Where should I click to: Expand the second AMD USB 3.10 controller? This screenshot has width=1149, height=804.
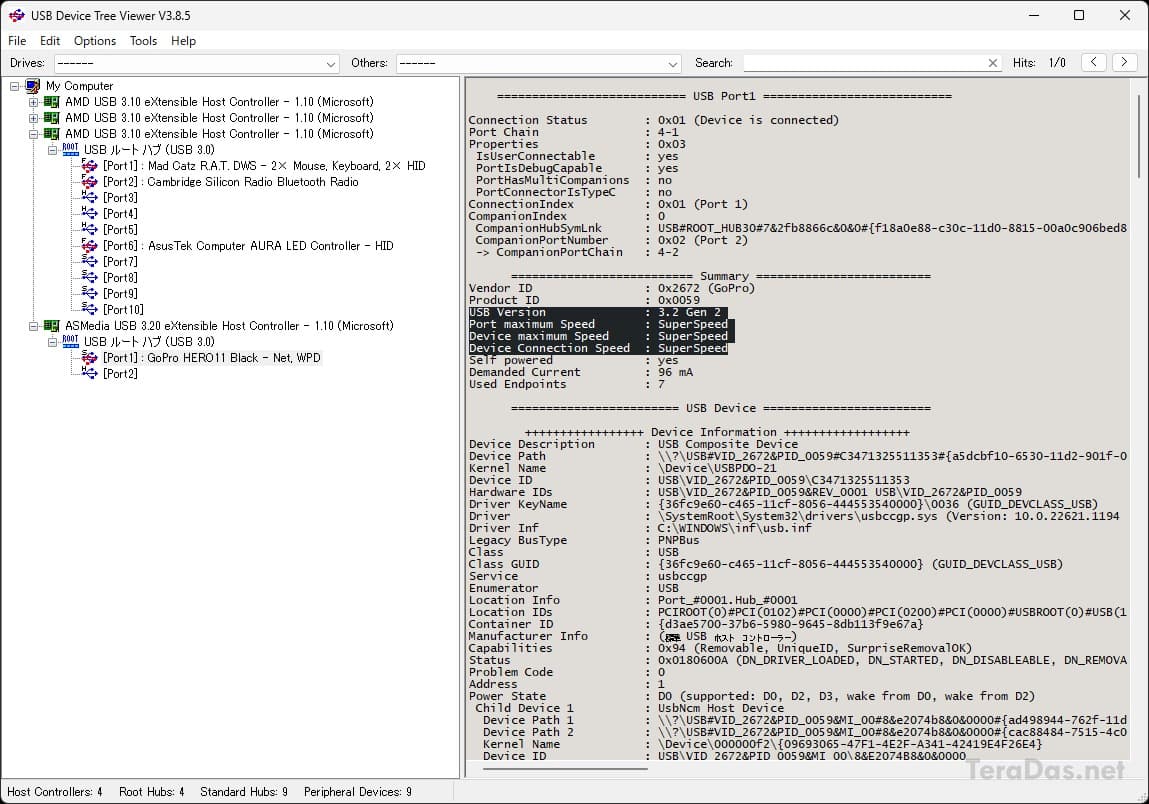click(34, 118)
